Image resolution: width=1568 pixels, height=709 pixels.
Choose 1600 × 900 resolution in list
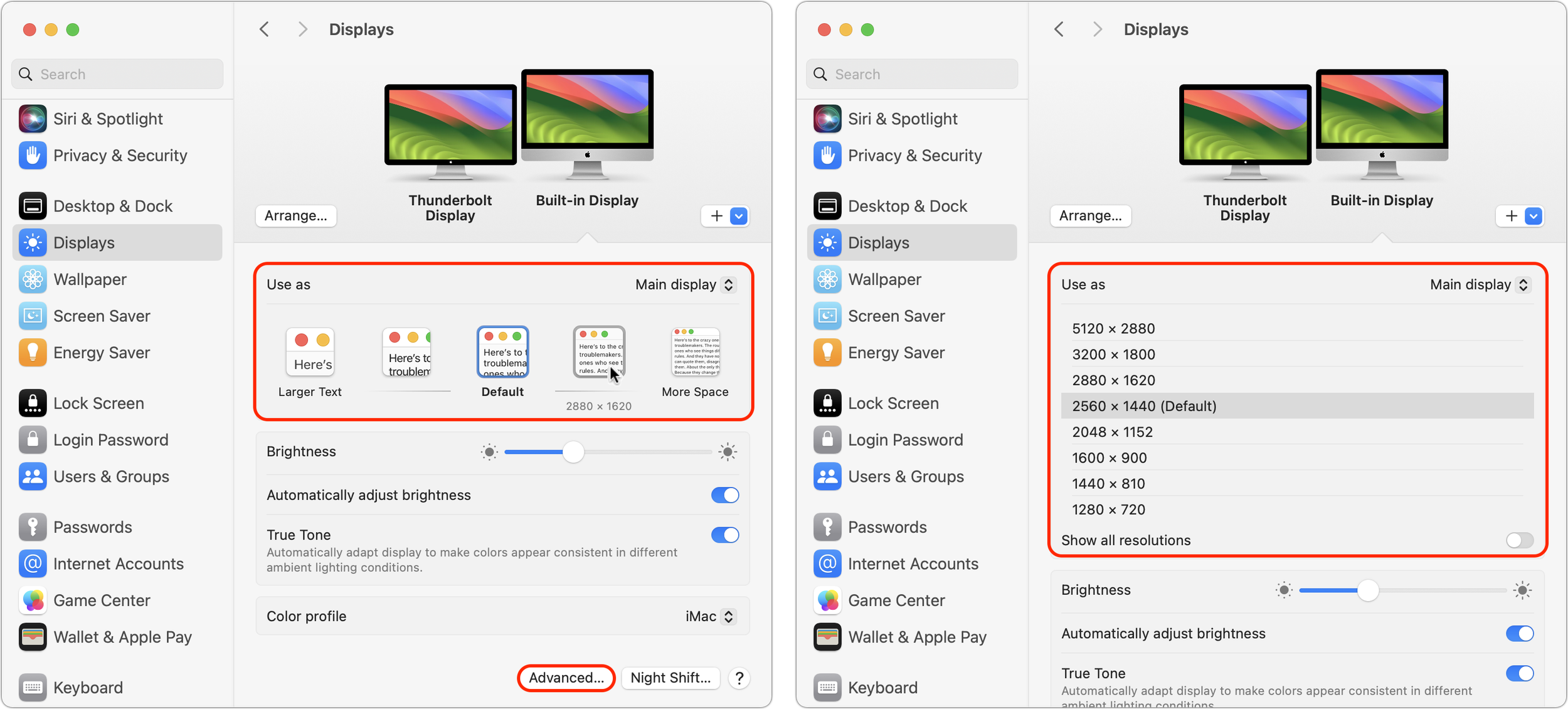(x=1110, y=458)
